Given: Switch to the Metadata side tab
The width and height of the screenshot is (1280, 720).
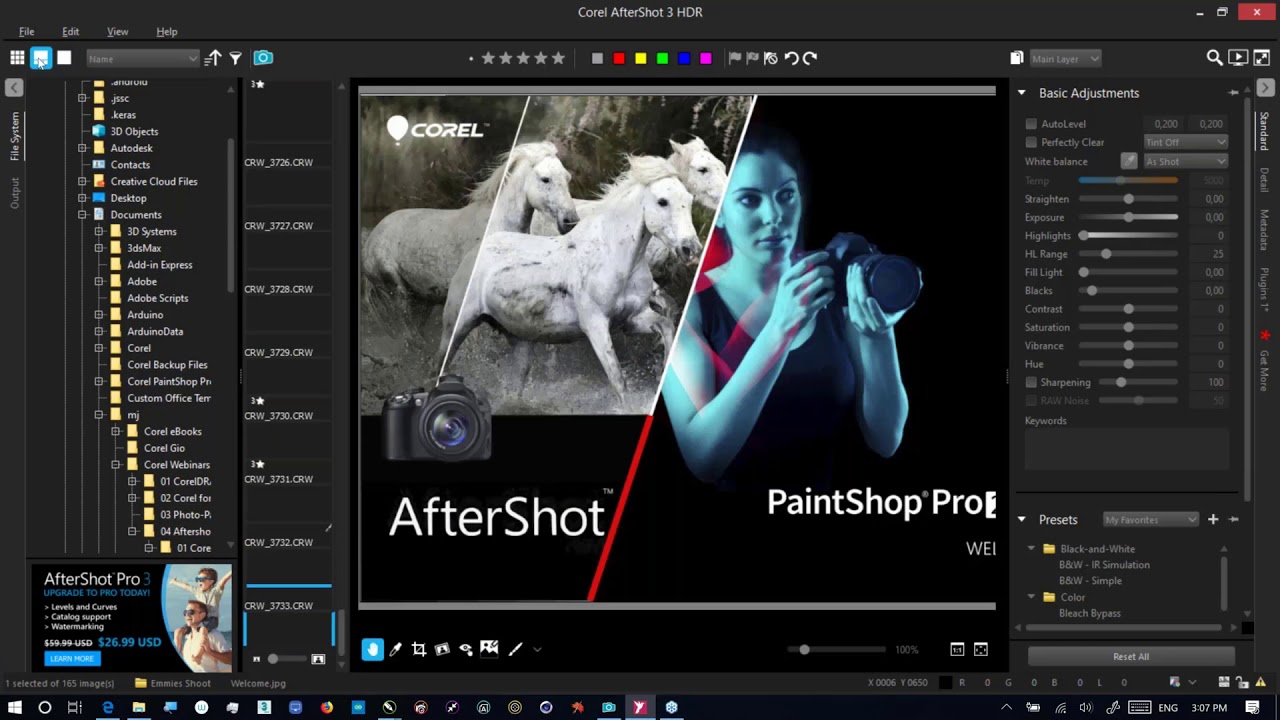Looking at the screenshot, I should pyautogui.click(x=1264, y=230).
